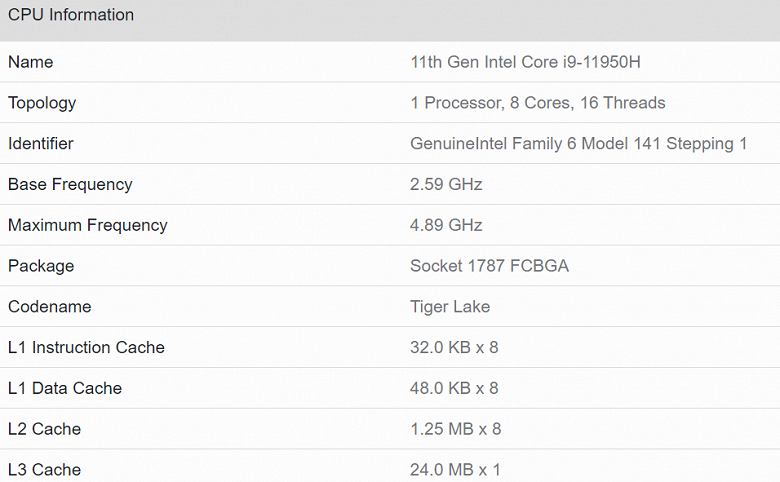This screenshot has height=482, width=780.
Task: Select the 24.0 MB x 1 value
Action: (455, 470)
